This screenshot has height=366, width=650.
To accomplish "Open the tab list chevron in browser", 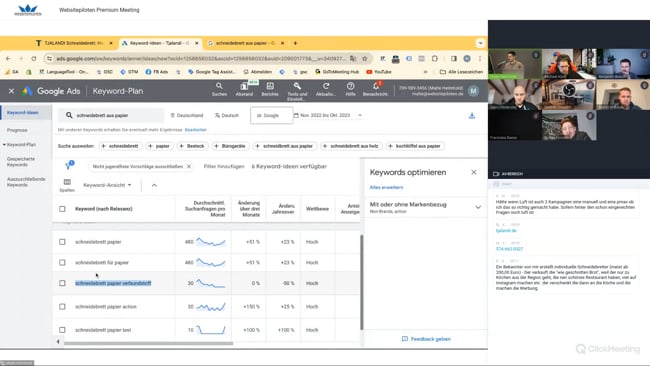I will [480, 43].
